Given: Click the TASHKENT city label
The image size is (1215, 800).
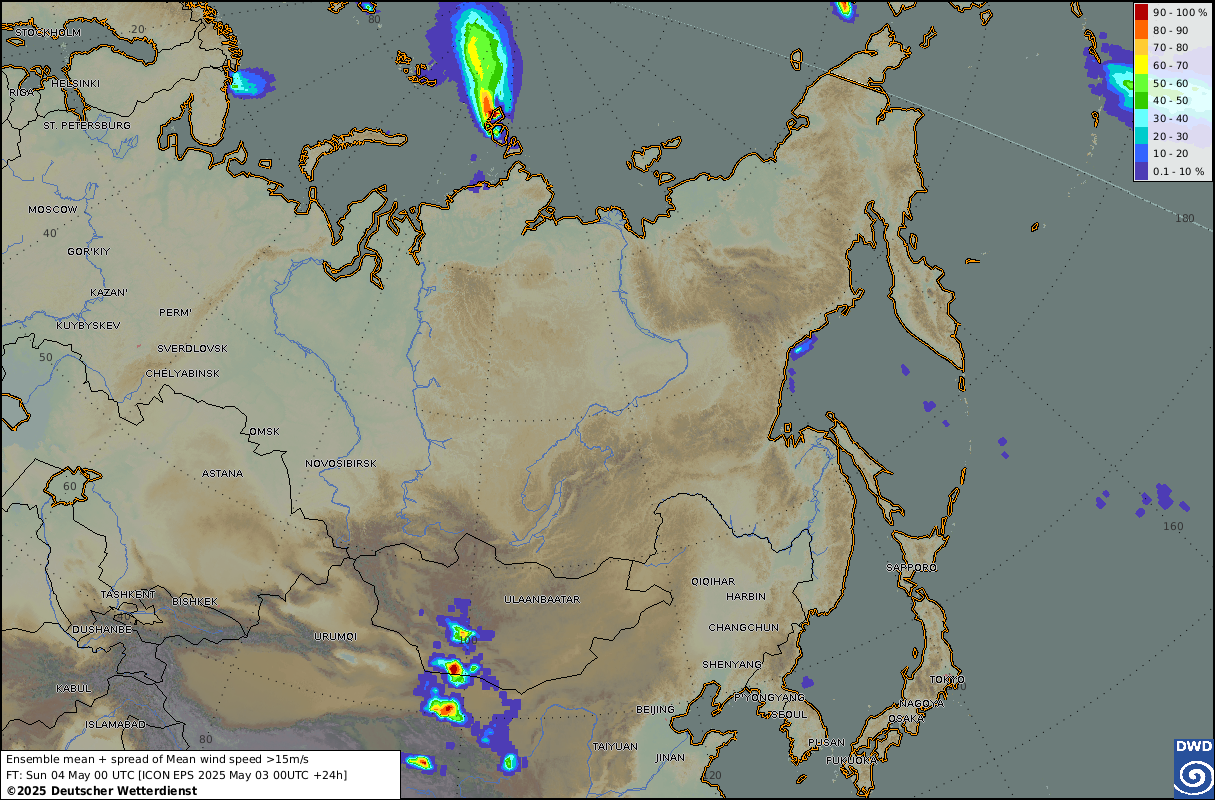Looking at the screenshot, I should 128,594.
